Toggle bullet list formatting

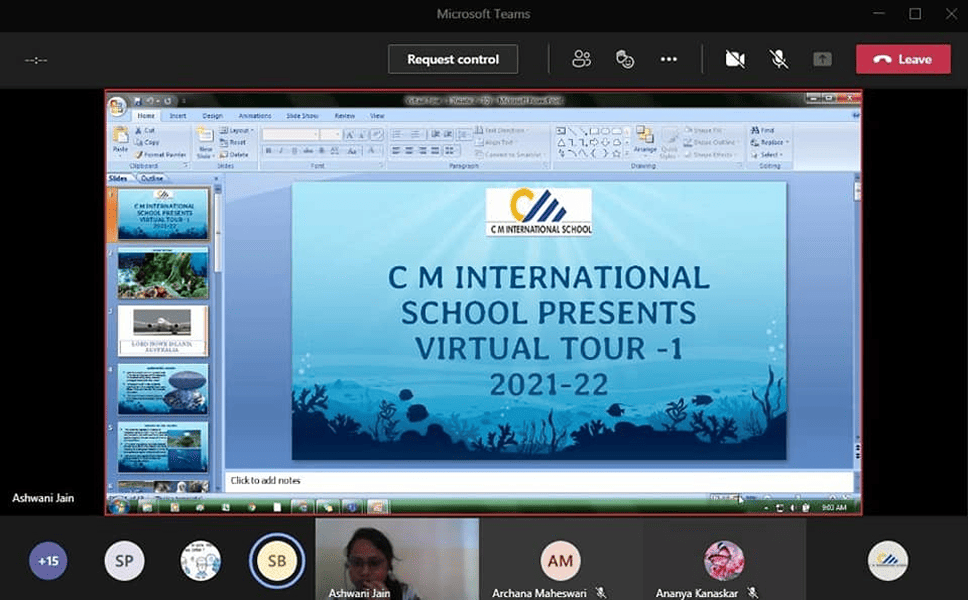click(397, 135)
